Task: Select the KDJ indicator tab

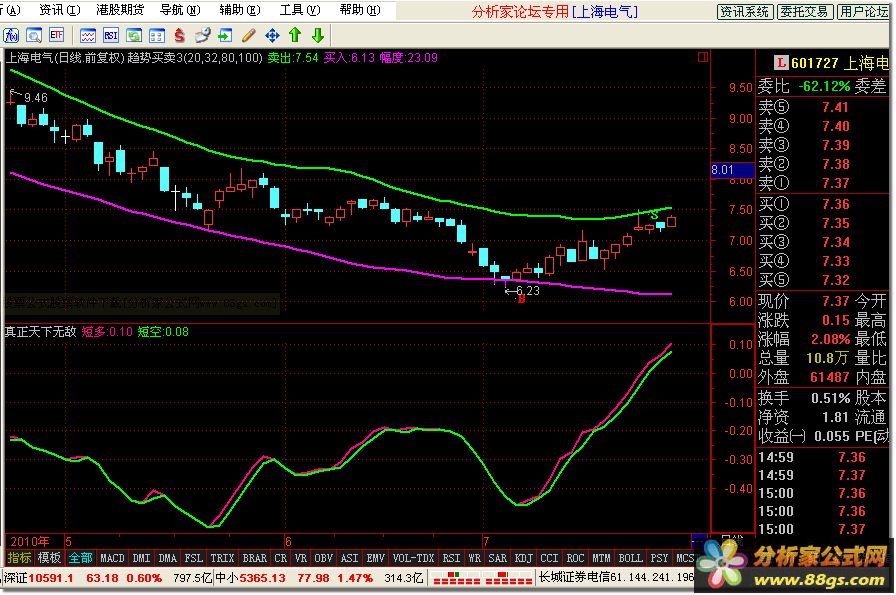Action: [x=523, y=558]
